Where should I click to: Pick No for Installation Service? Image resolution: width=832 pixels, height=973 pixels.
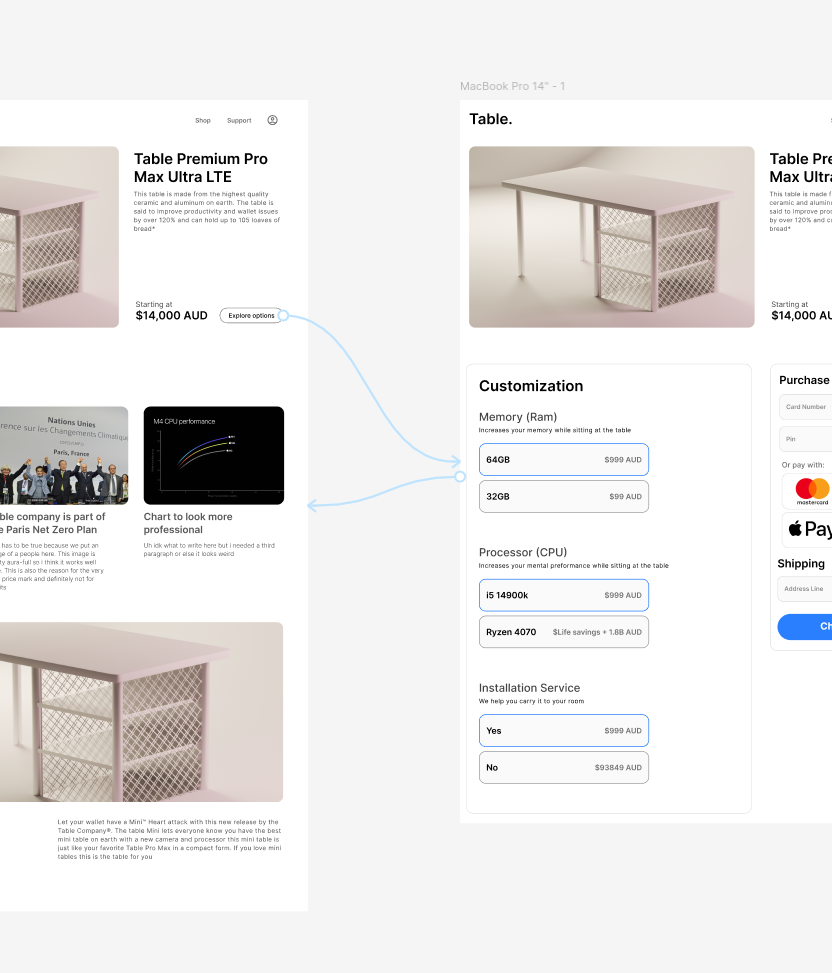[x=563, y=768]
